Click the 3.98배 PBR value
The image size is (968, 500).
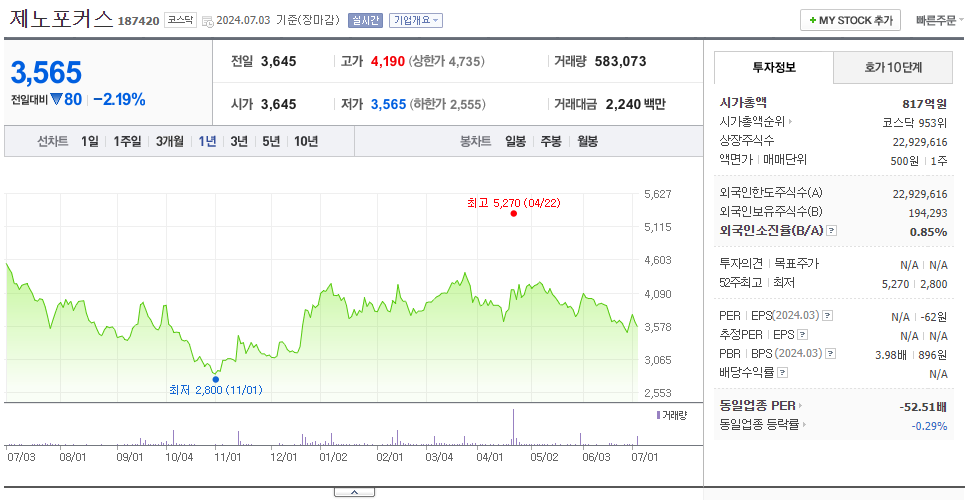(x=891, y=355)
